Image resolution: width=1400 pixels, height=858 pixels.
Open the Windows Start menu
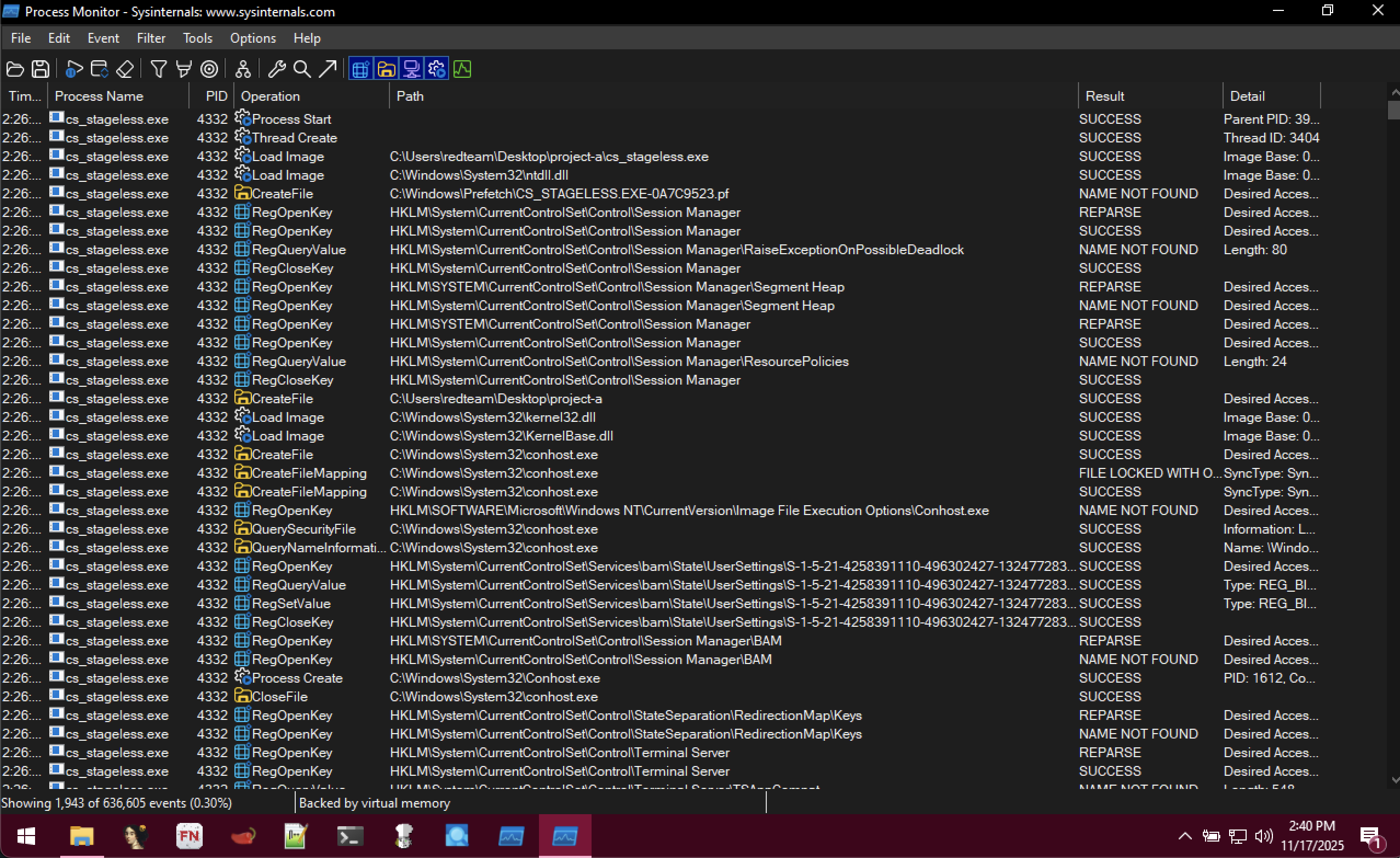[26, 836]
